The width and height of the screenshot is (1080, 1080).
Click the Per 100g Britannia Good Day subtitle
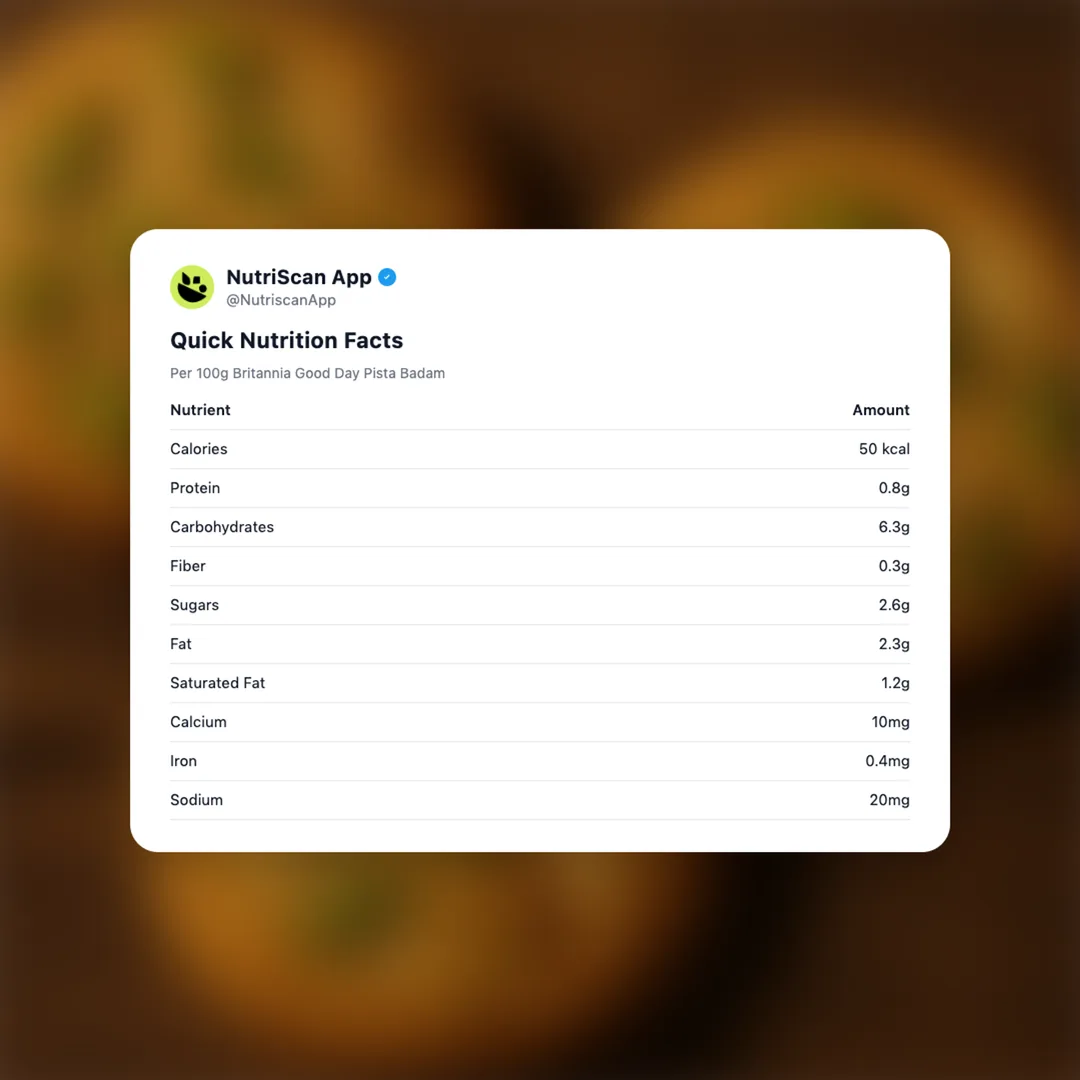[x=307, y=373]
